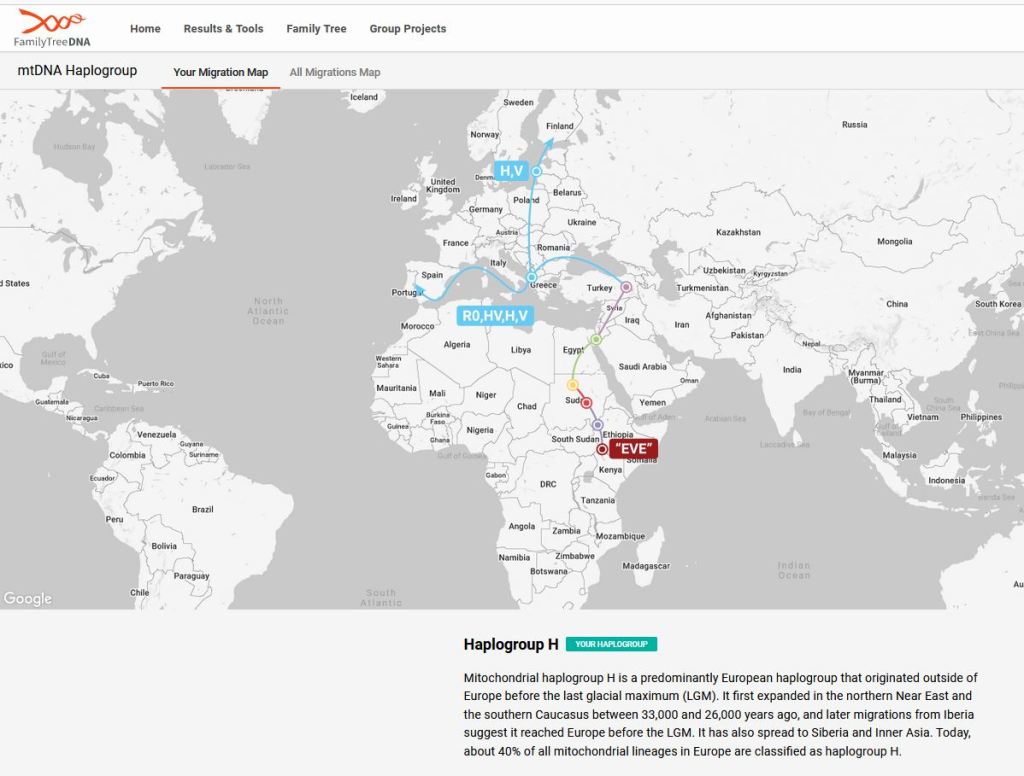Image resolution: width=1024 pixels, height=776 pixels.
Task: Select the purple migration marker near Syria
Action: click(x=626, y=287)
